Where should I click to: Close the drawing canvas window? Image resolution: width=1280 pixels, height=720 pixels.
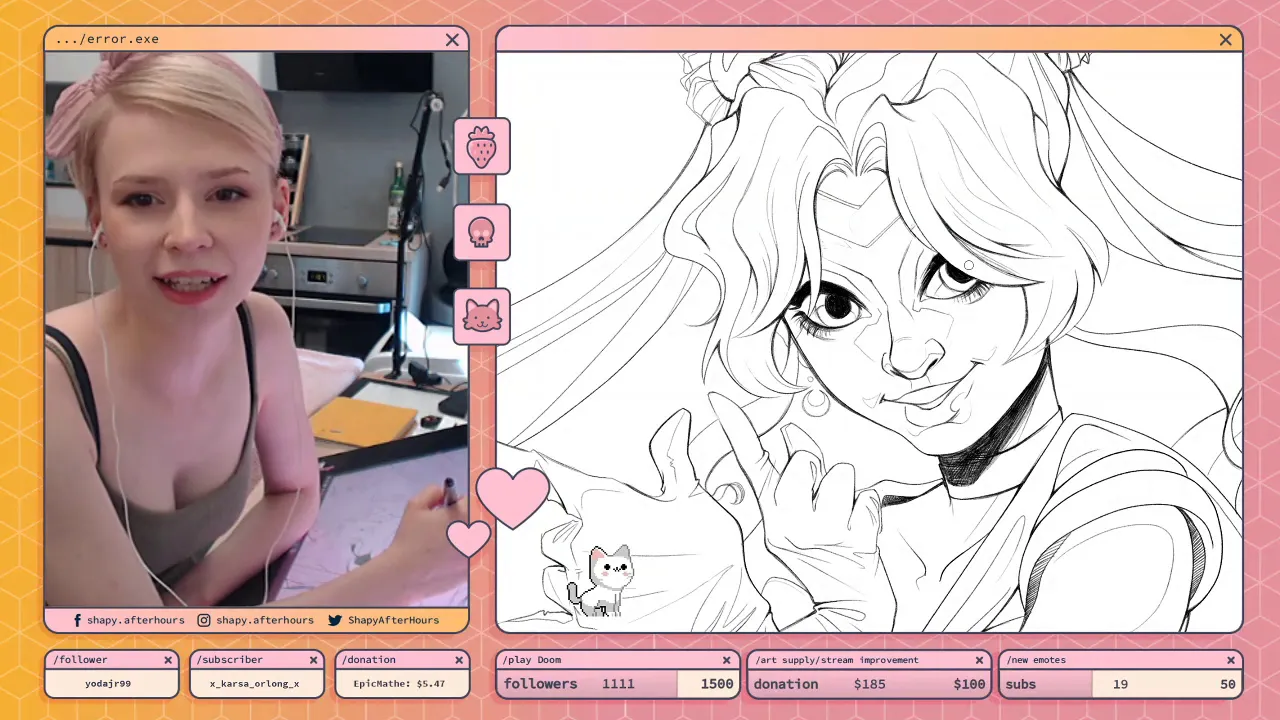click(x=1226, y=40)
